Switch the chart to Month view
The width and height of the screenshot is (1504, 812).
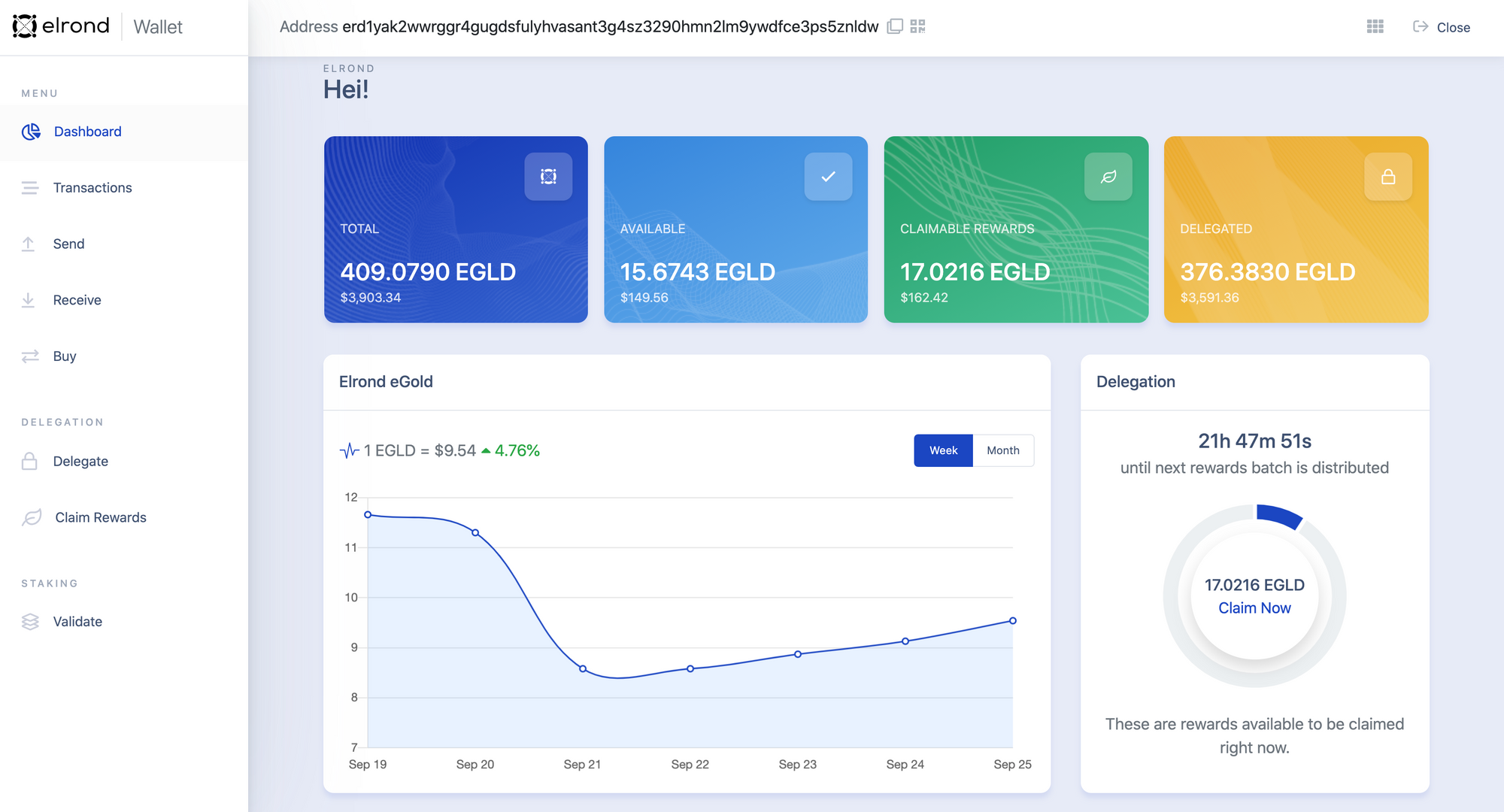point(1003,450)
